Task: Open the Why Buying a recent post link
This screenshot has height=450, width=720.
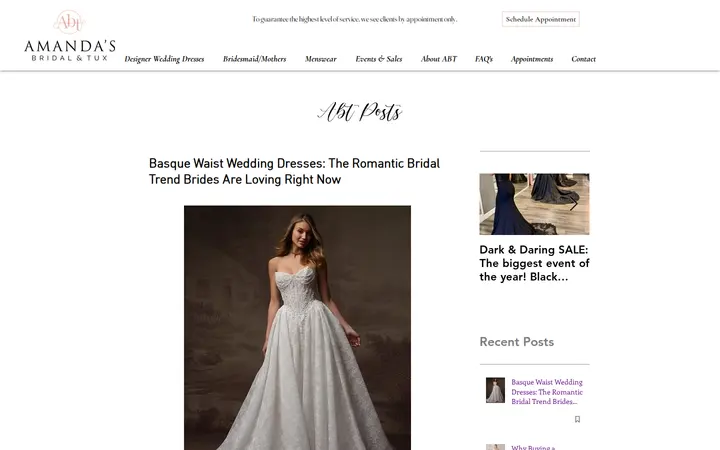Action: pyautogui.click(x=533, y=447)
